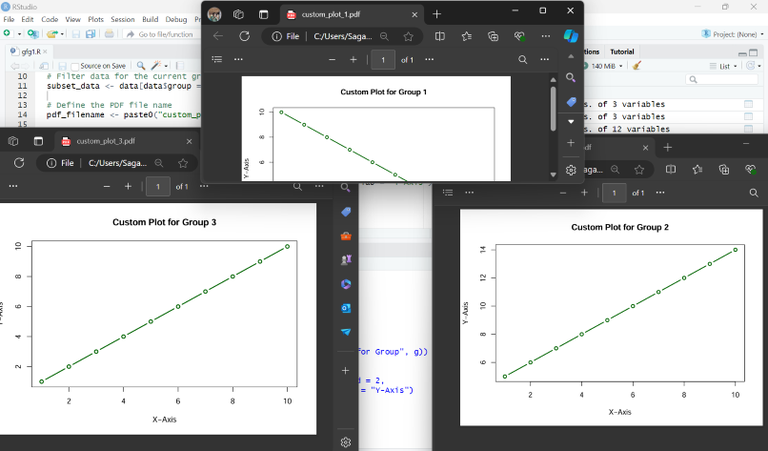The width and height of the screenshot is (768, 451).
Task: Search within custom_plot_1 PDF toolbar
Action: coord(523,59)
